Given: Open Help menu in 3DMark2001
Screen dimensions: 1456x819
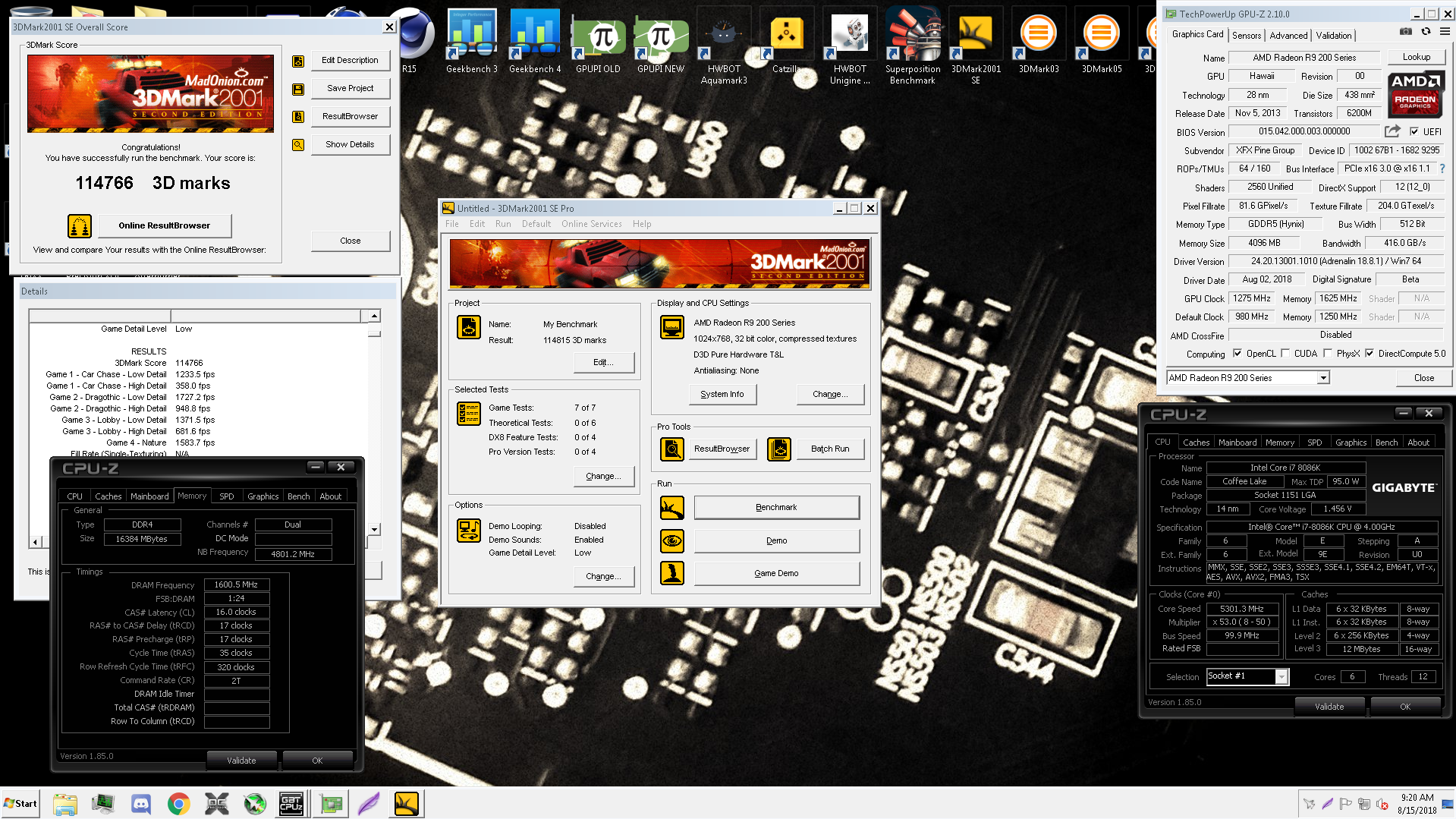Looking at the screenshot, I should [x=642, y=224].
